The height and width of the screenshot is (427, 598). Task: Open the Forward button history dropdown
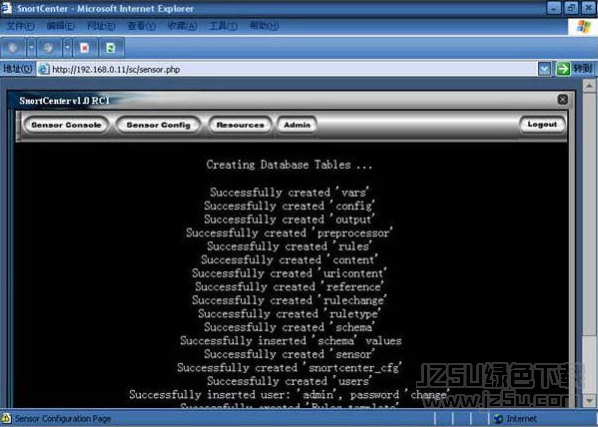point(67,48)
